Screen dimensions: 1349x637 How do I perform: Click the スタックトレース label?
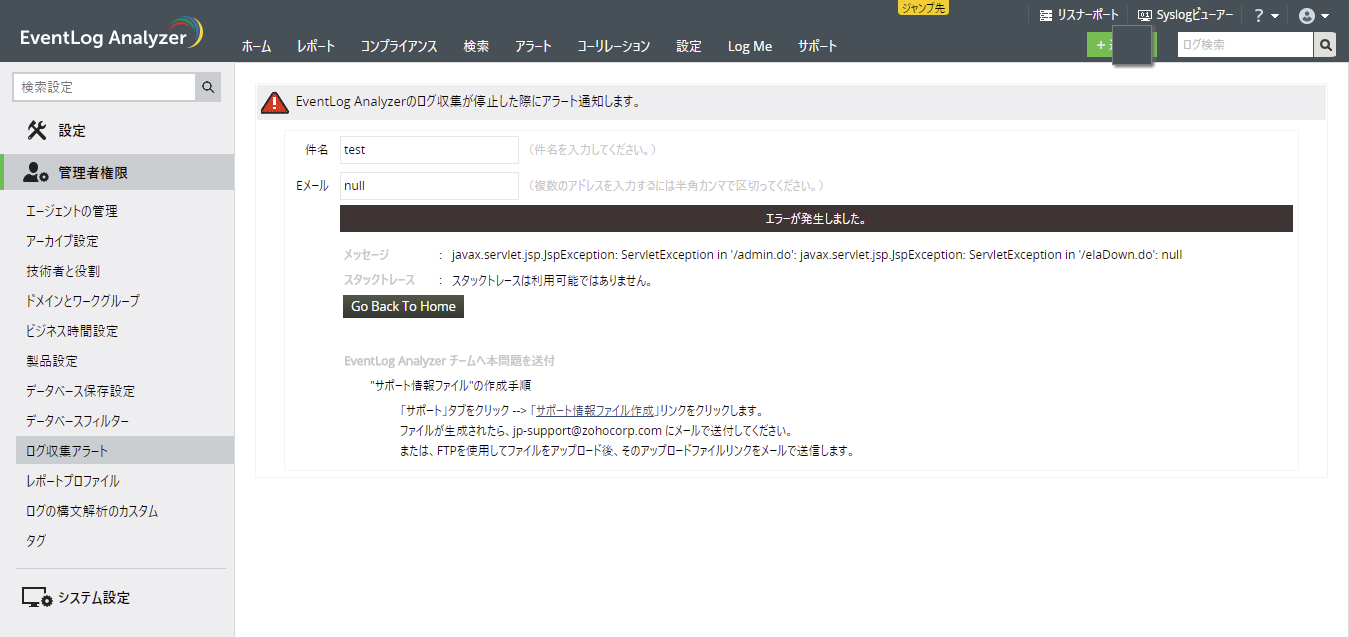pyautogui.click(x=379, y=281)
